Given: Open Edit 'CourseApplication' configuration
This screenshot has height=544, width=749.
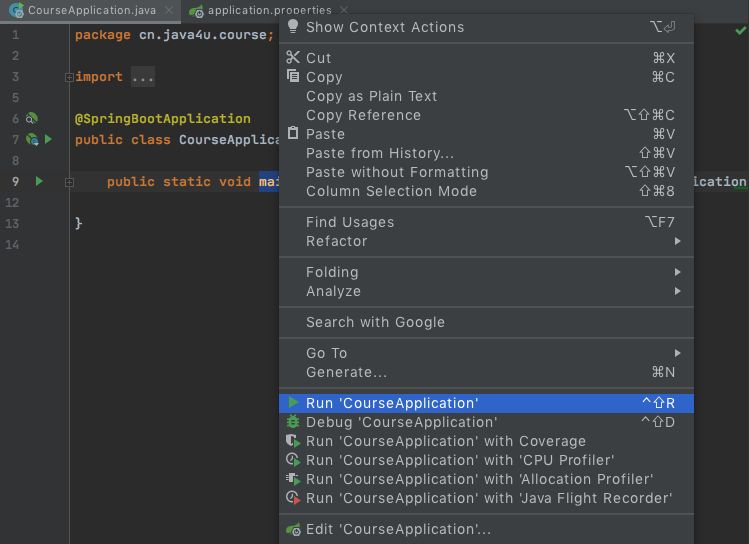Looking at the screenshot, I should click(398, 529).
